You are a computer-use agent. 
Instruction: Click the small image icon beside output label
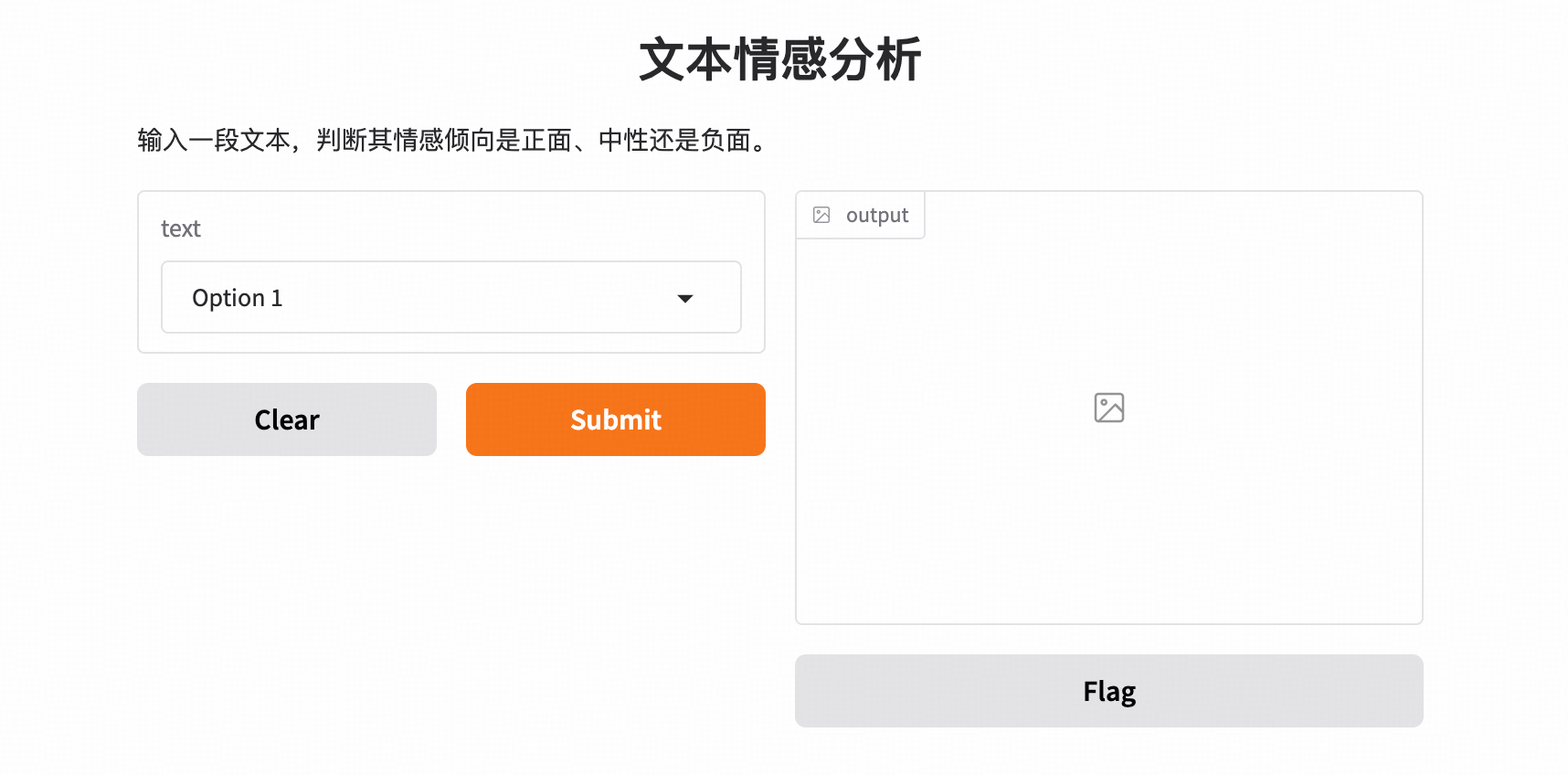click(821, 215)
